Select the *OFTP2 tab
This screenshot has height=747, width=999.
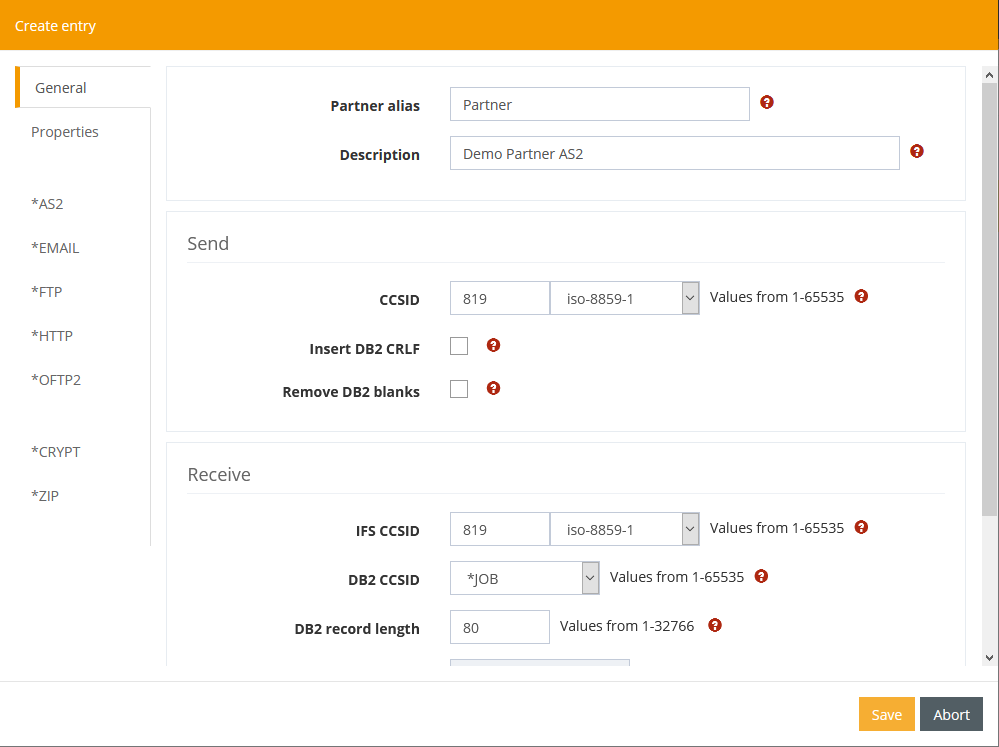54,380
